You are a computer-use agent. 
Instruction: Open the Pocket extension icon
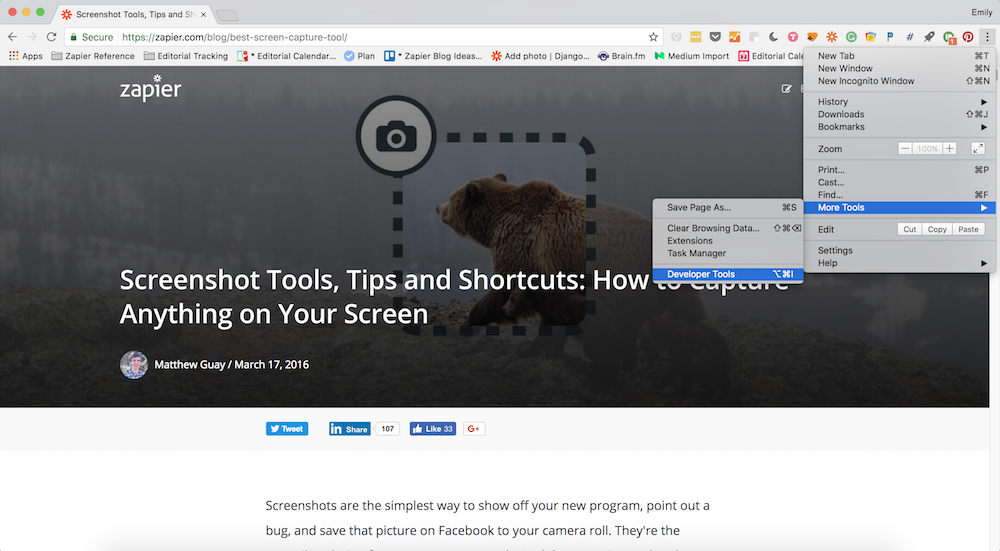(x=715, y=37)
